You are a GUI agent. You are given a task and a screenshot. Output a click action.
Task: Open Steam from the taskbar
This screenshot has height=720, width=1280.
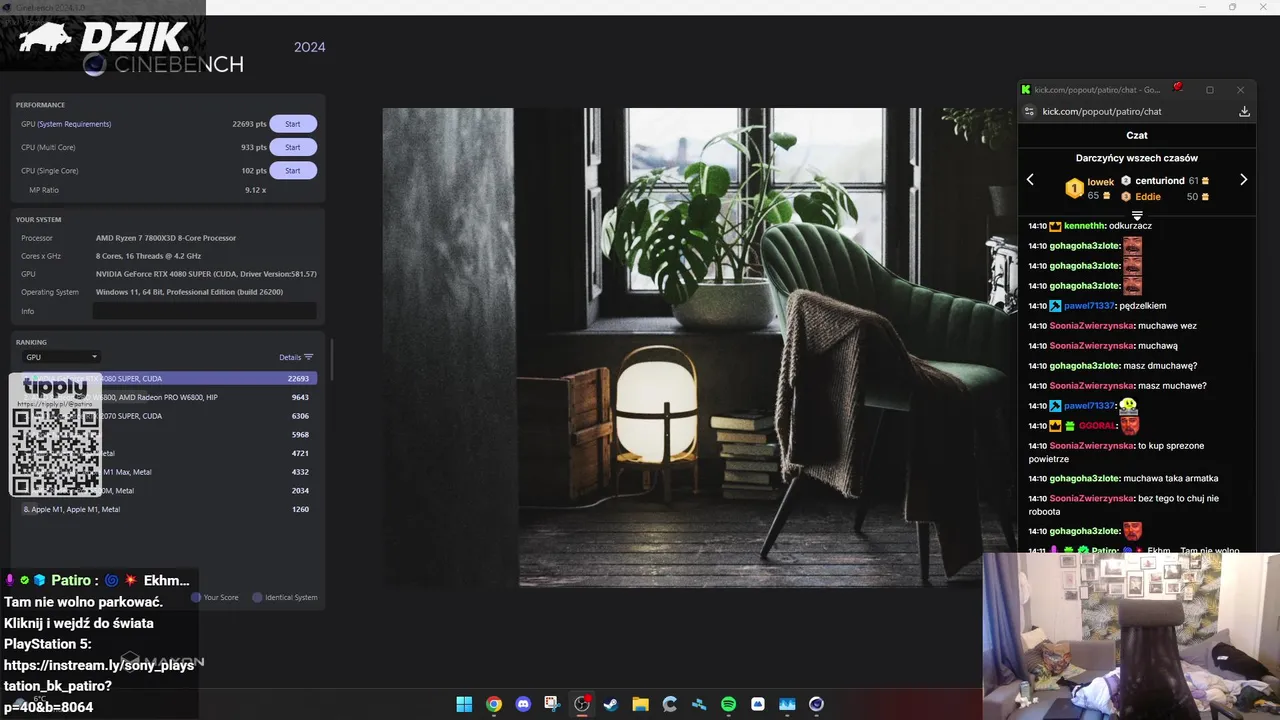(x=611, y=704)
